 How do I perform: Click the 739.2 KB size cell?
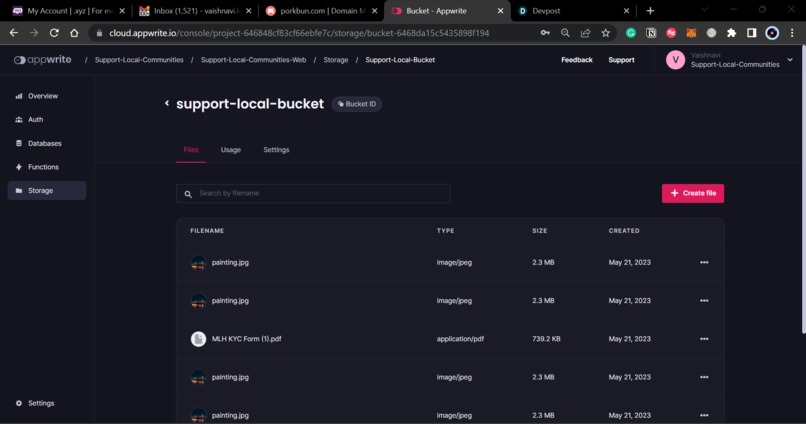coord(546,339)
